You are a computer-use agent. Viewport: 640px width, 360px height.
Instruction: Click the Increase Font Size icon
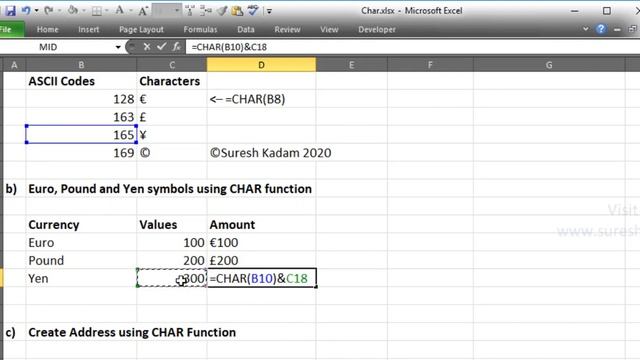point(143,11)
